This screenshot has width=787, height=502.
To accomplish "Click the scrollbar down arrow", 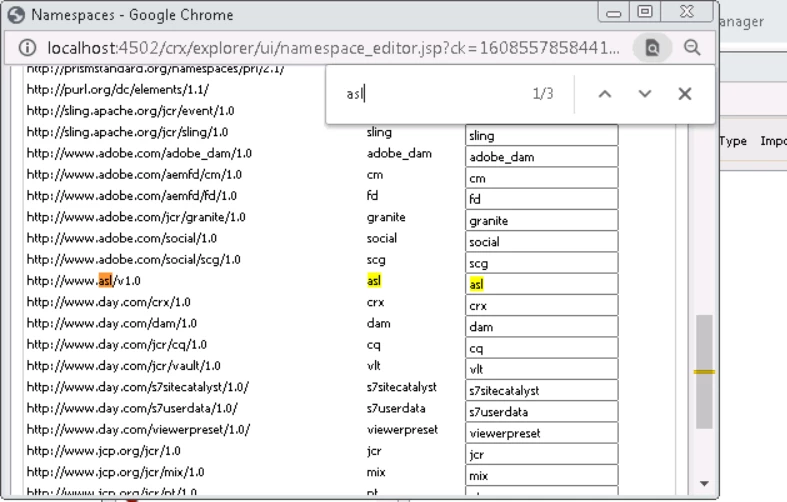I will [x=704, y=483].
